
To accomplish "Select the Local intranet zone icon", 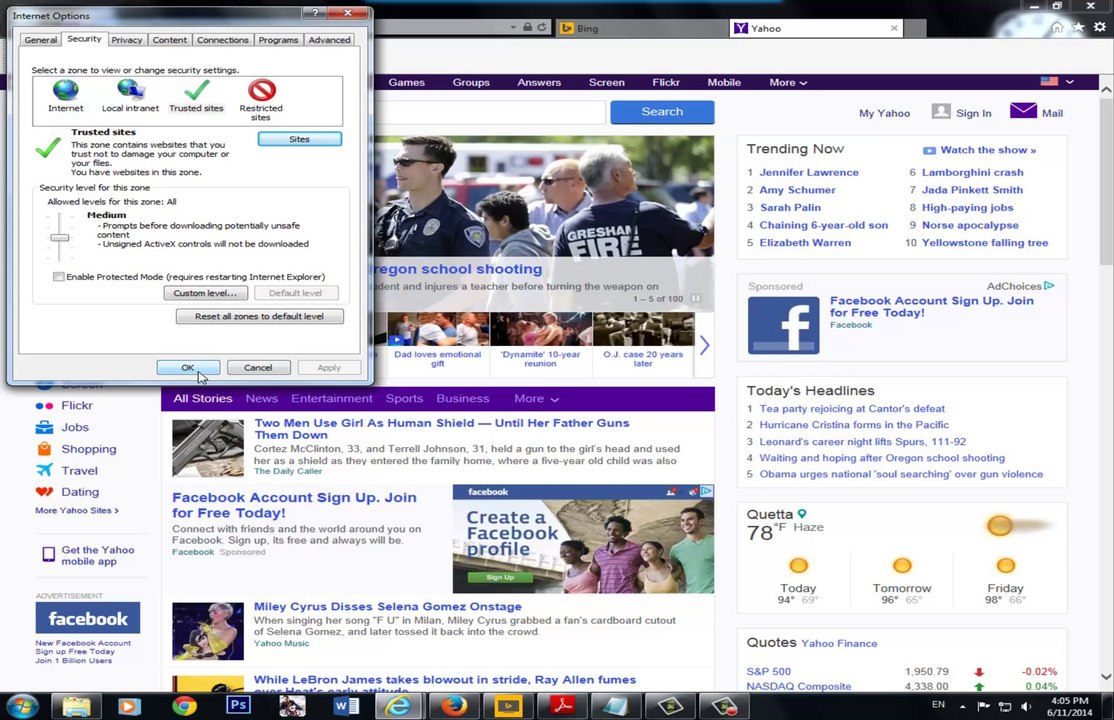I will pos(130,91).
